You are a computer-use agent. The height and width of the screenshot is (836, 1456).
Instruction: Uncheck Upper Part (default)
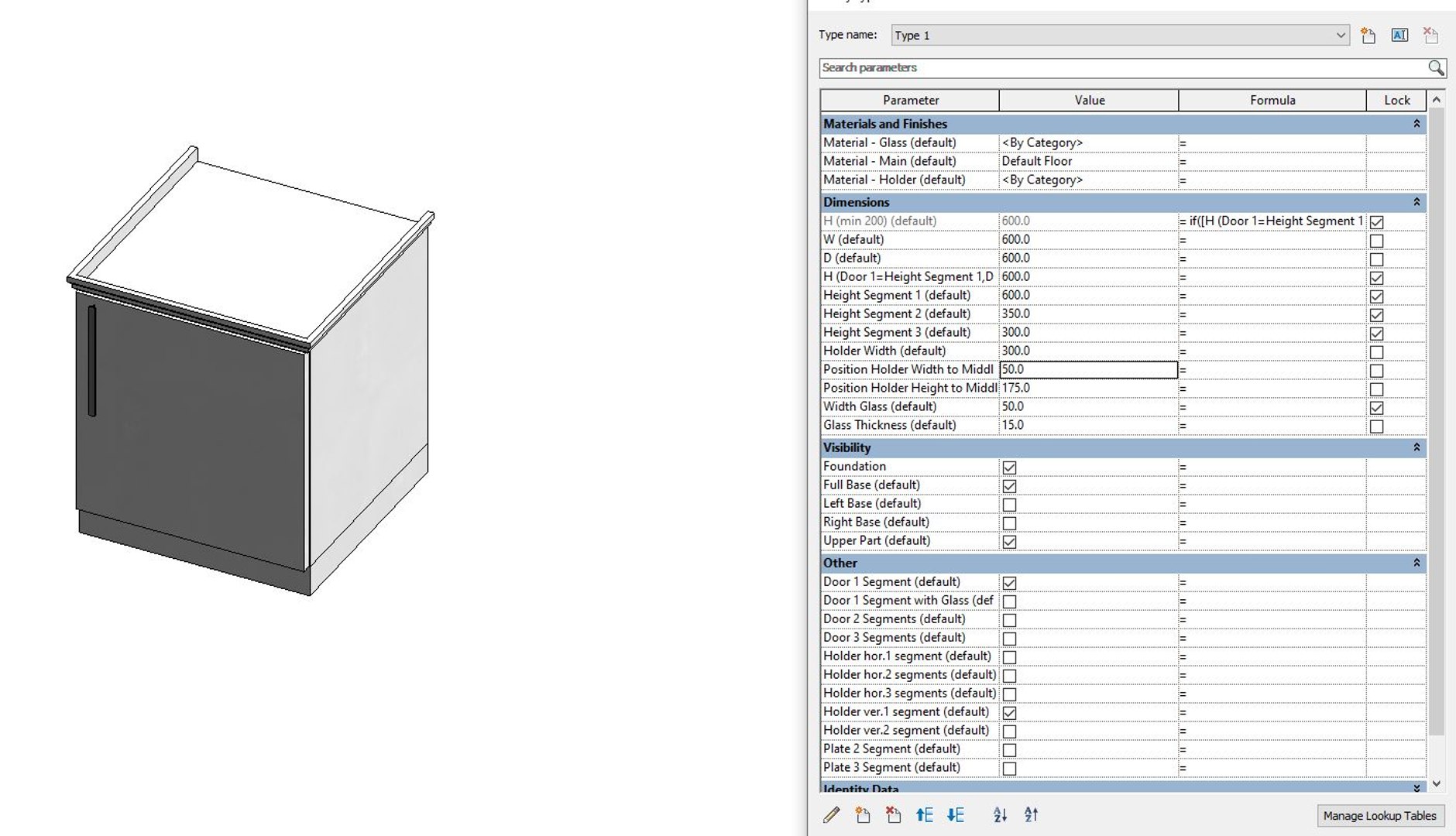pos(1009,541)
